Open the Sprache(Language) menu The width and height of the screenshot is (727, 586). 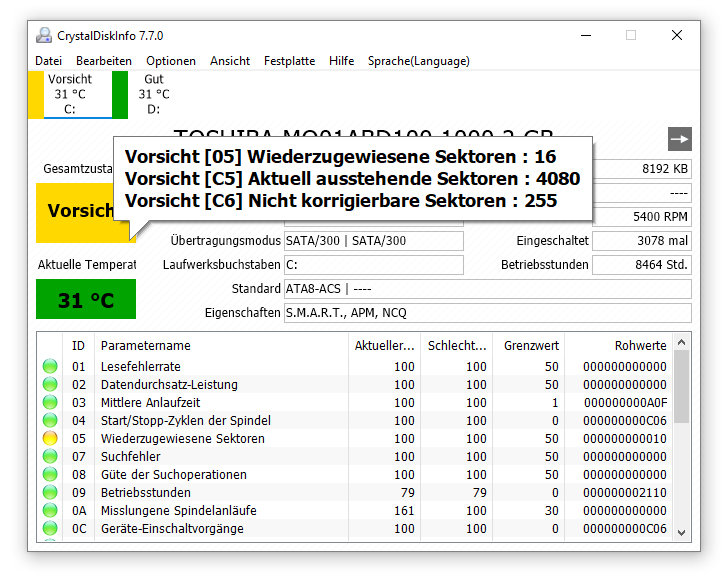point(419,61)
